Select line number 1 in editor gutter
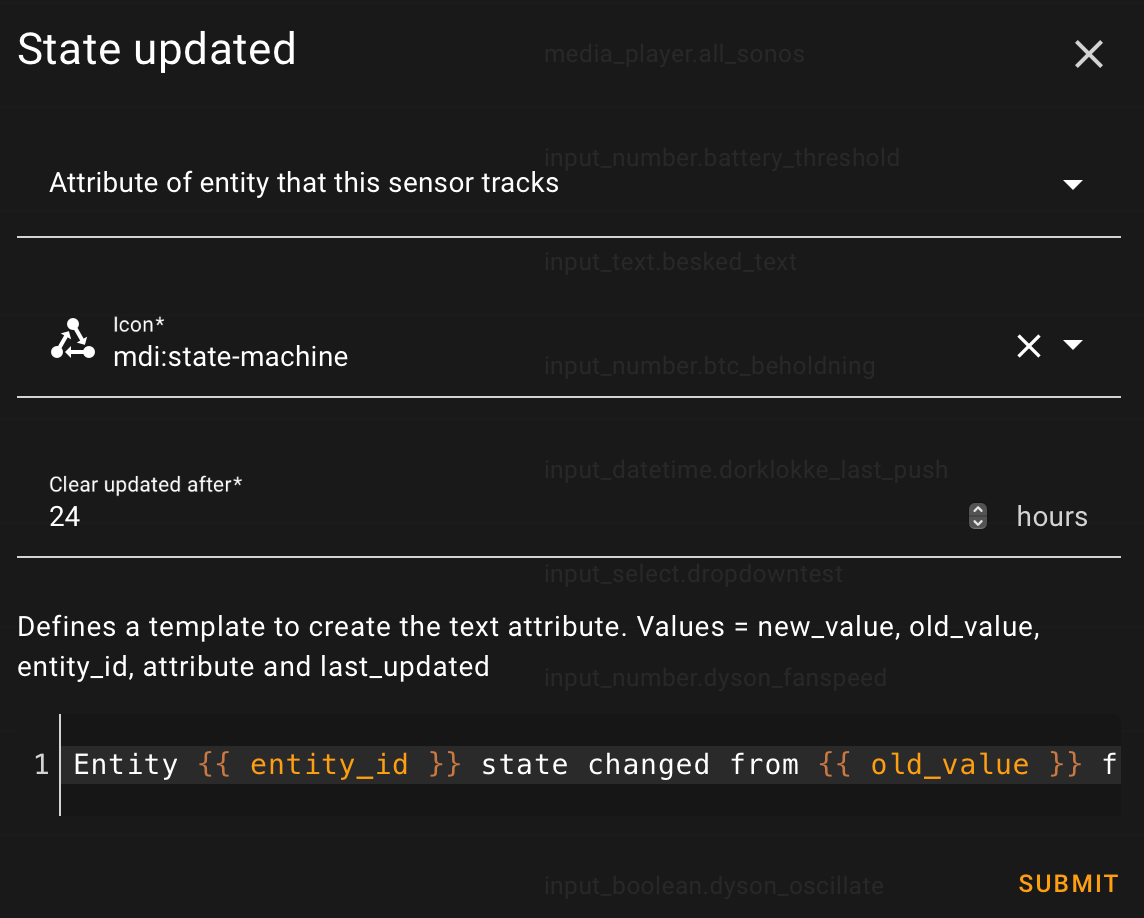 [x=41, y=765]
